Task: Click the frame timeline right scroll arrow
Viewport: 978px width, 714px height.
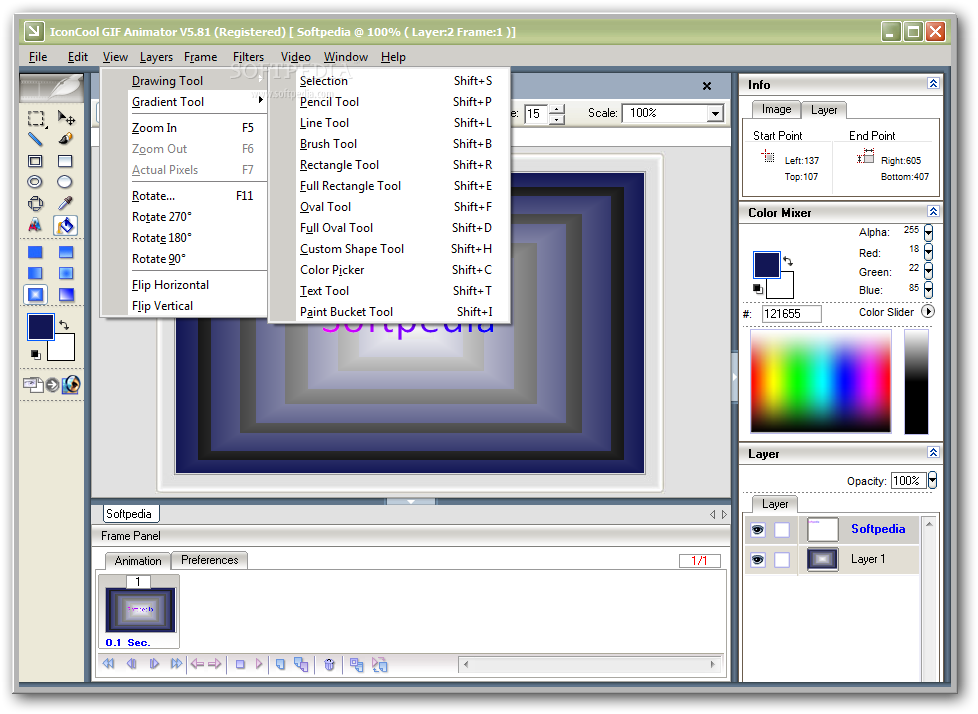Action: 712,665
